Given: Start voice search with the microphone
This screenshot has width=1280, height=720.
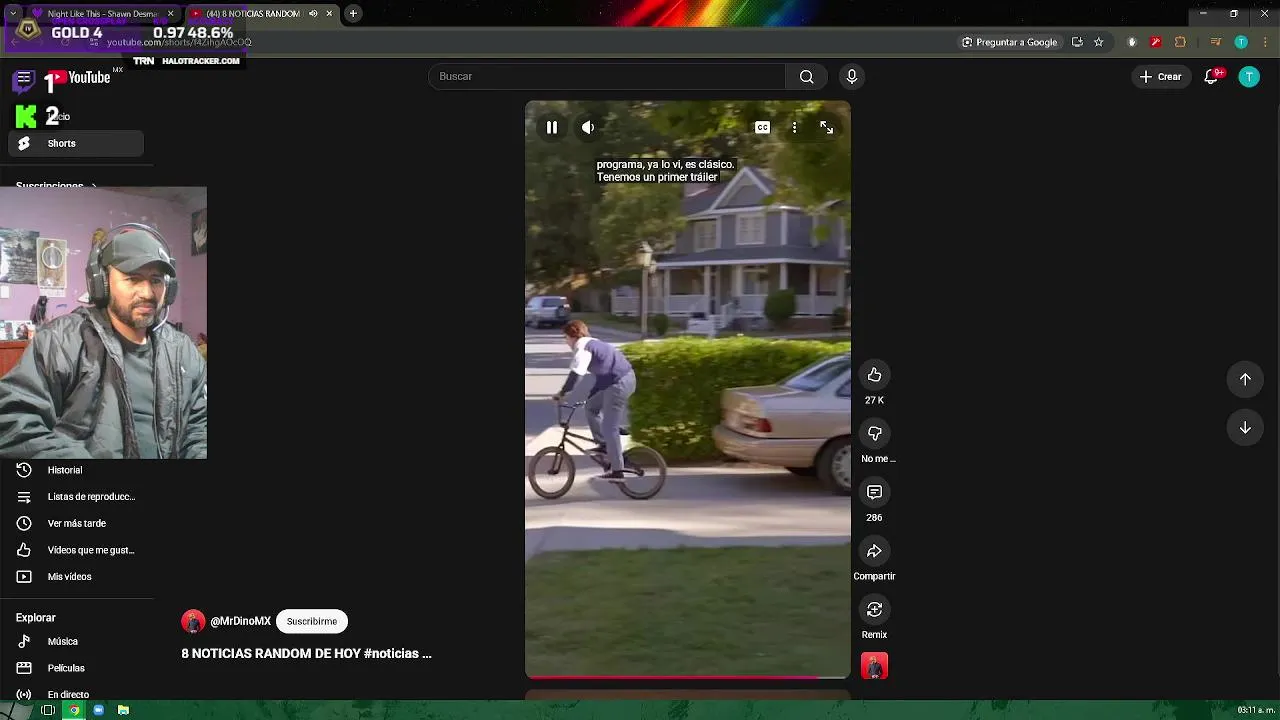Looking at the screenshot, I should (x=852, y=77).
